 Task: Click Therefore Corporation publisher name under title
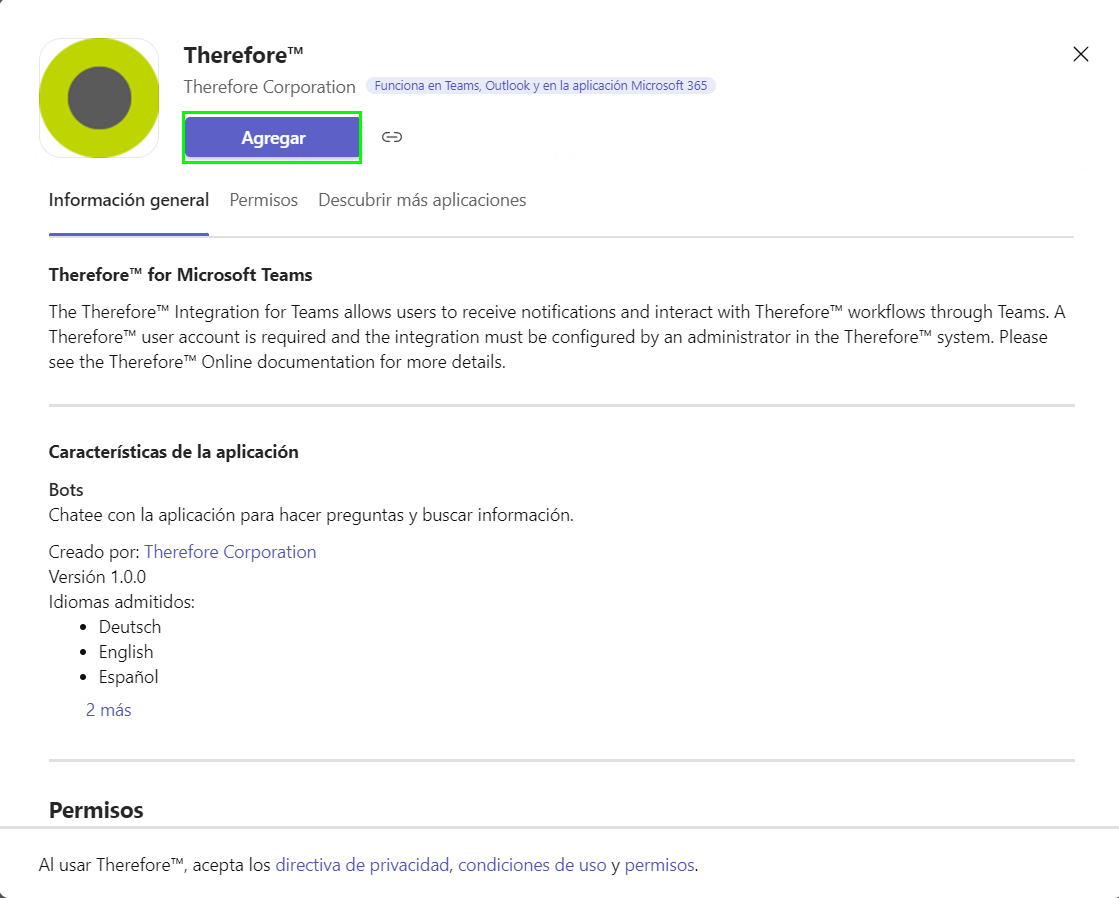pos(269,86)
